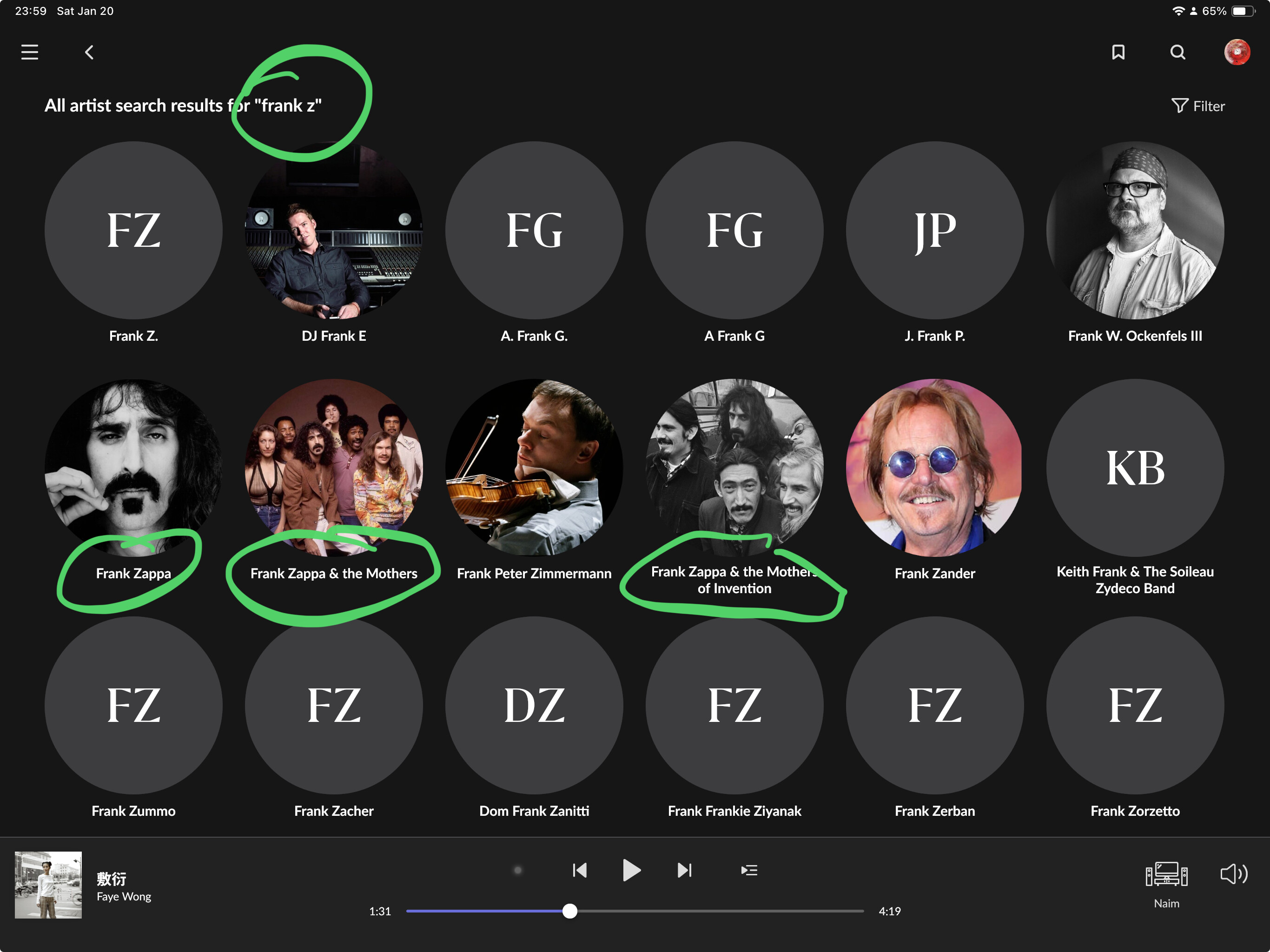Open the A. Frank G. artist avatar

534,230
